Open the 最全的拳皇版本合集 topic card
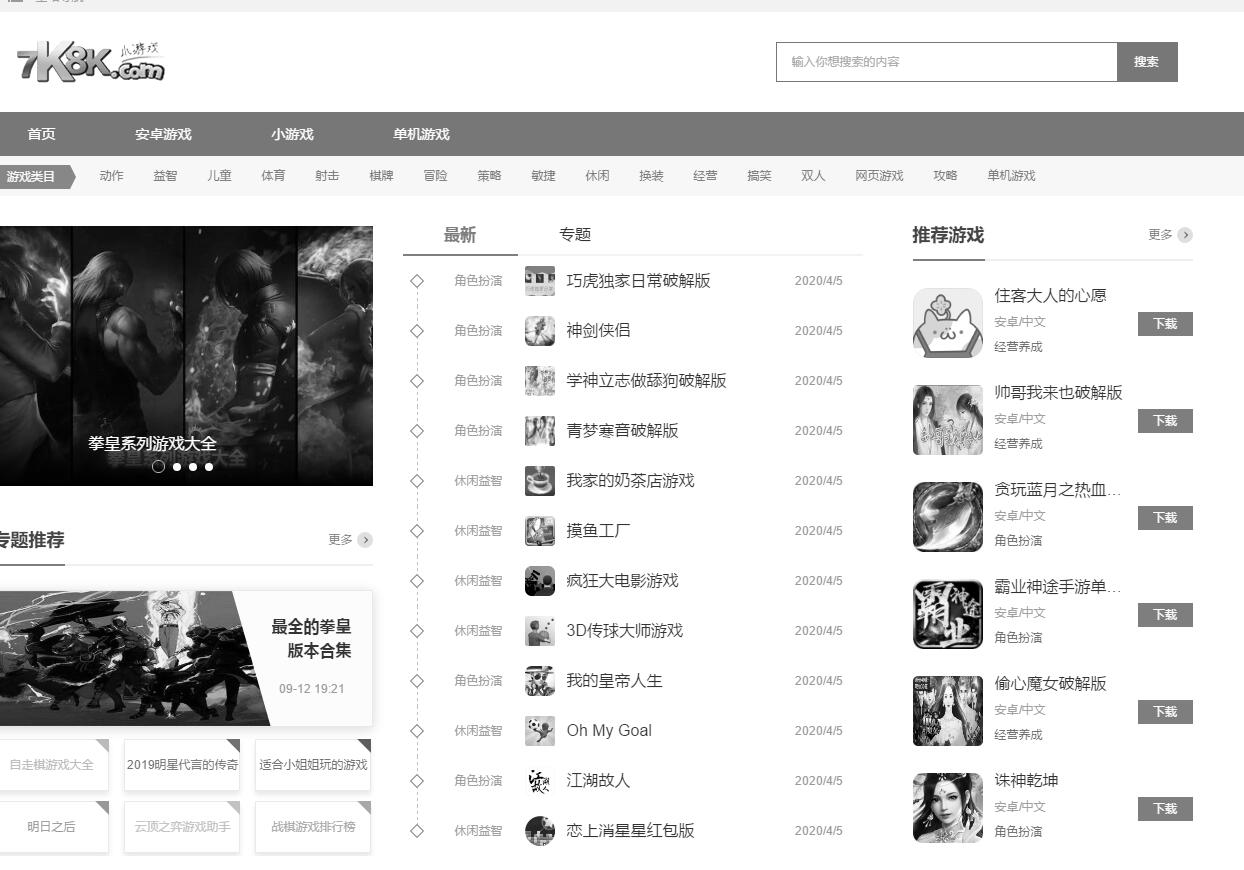 (186, 658)
